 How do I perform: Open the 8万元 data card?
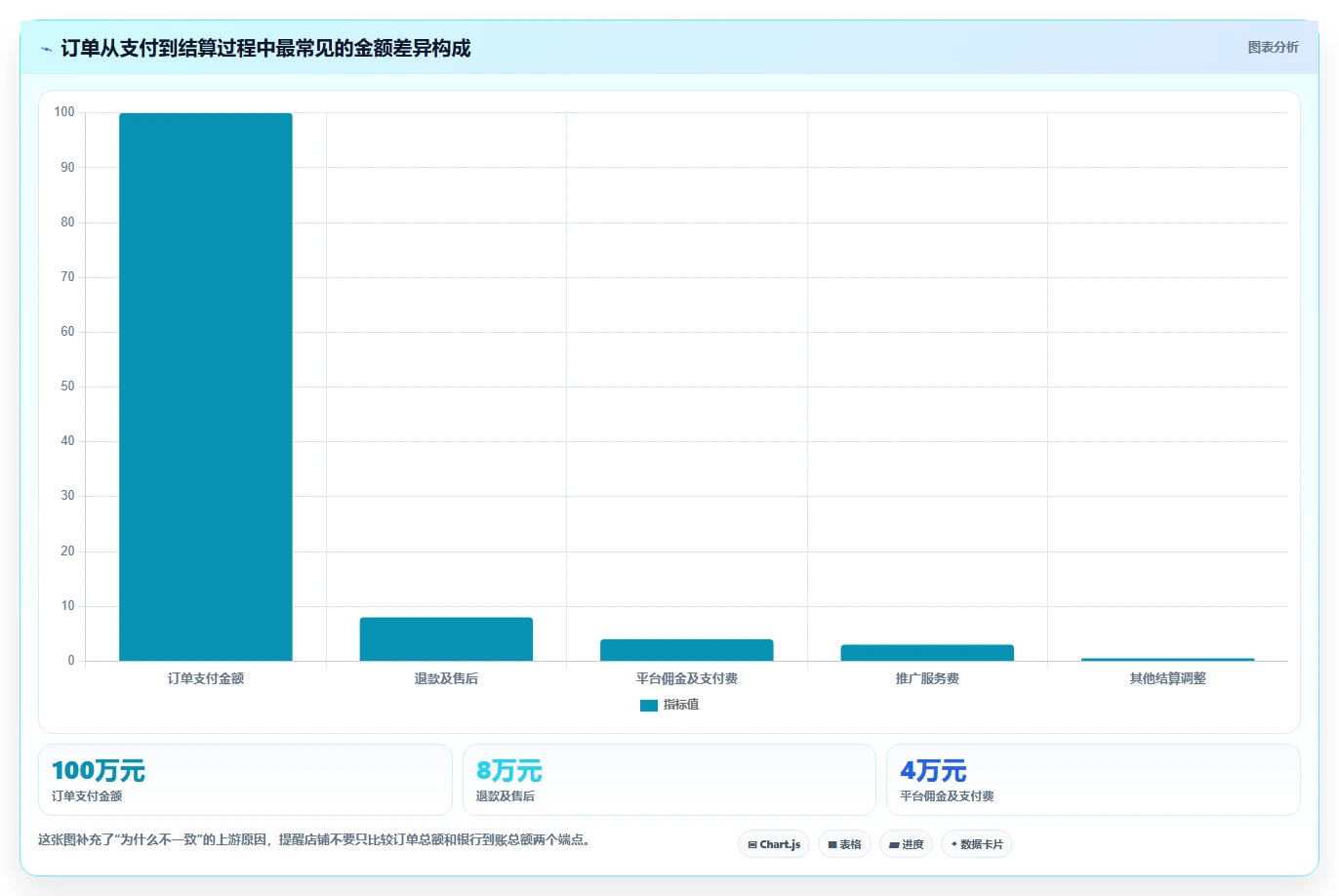click(669, 780)
